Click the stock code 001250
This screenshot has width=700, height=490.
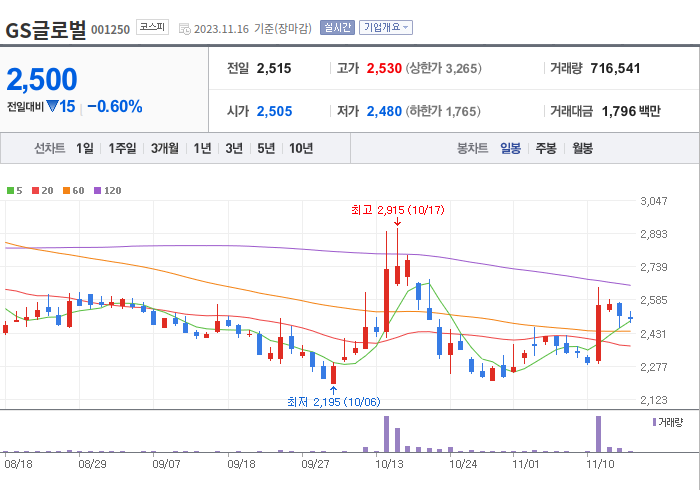click(110, 30)
